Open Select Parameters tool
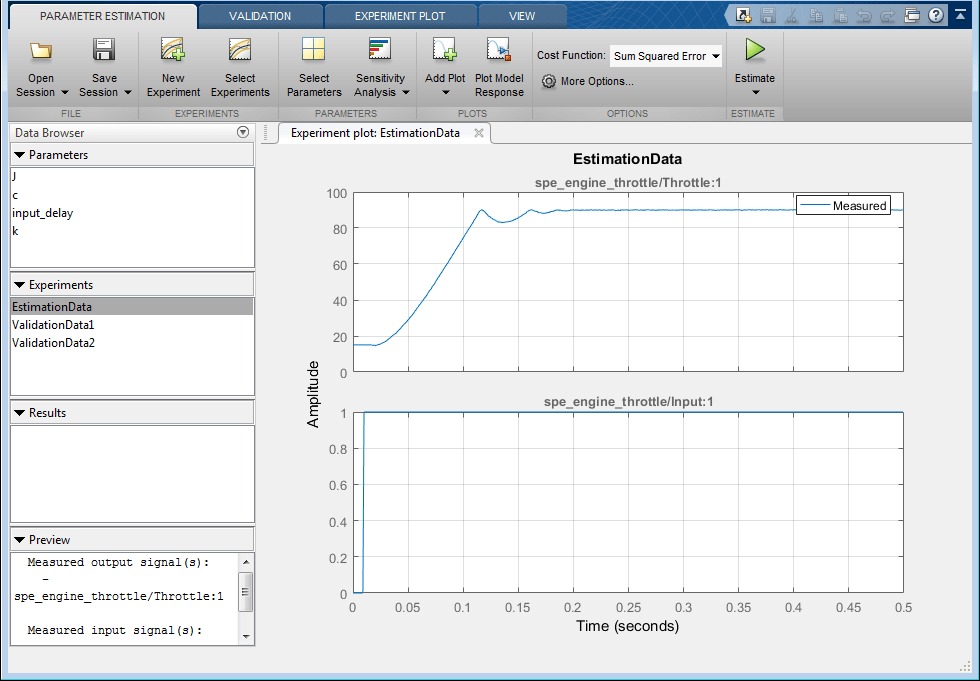 313,49
